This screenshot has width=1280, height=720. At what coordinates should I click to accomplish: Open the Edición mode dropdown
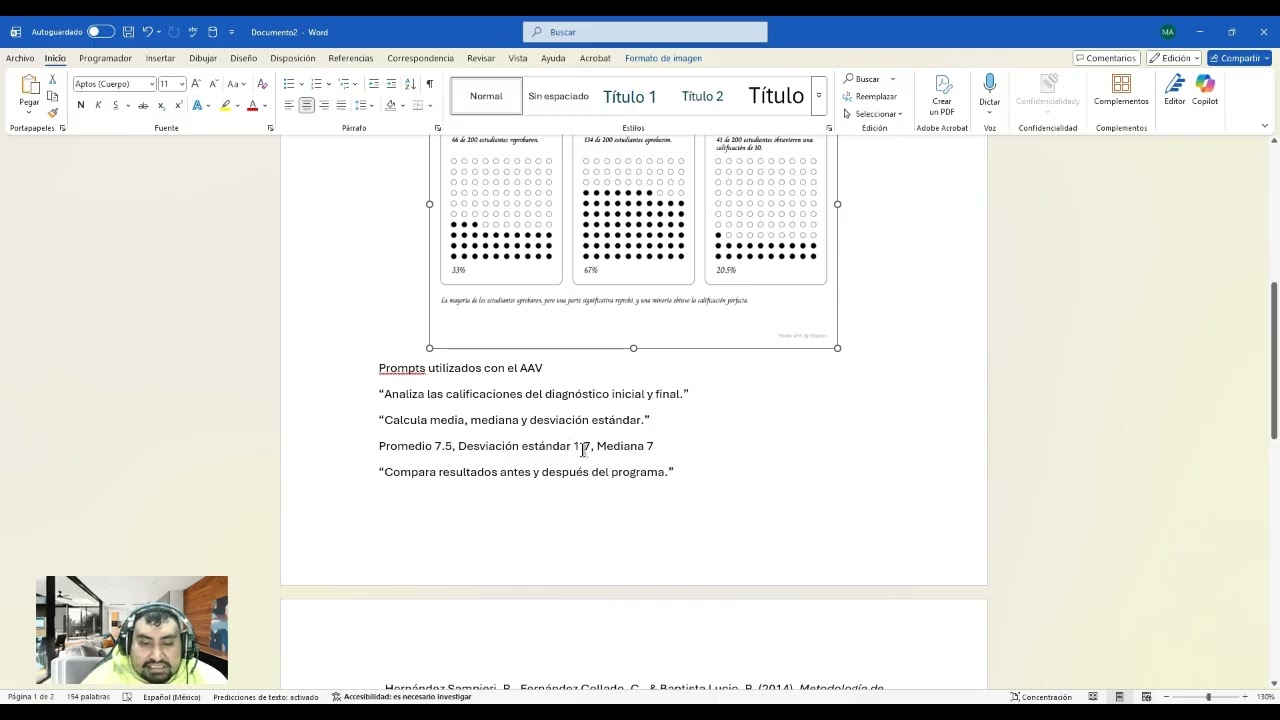(1174, 58)
